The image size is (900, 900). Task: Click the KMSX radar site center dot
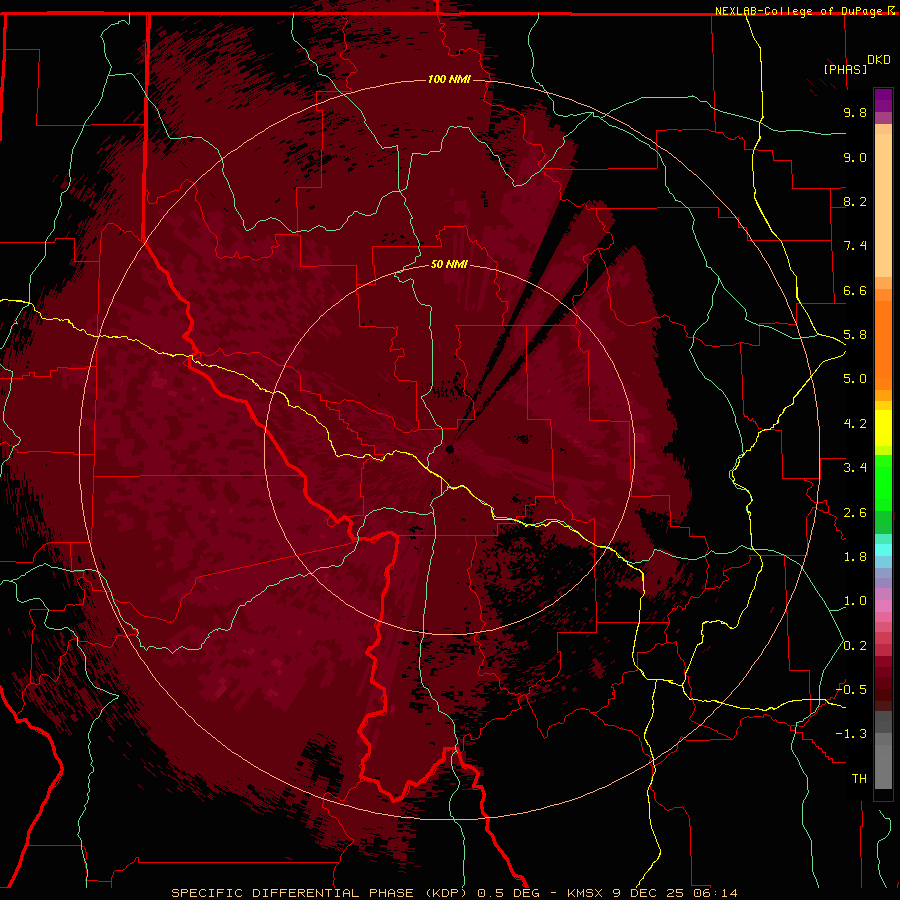point(450,449)
